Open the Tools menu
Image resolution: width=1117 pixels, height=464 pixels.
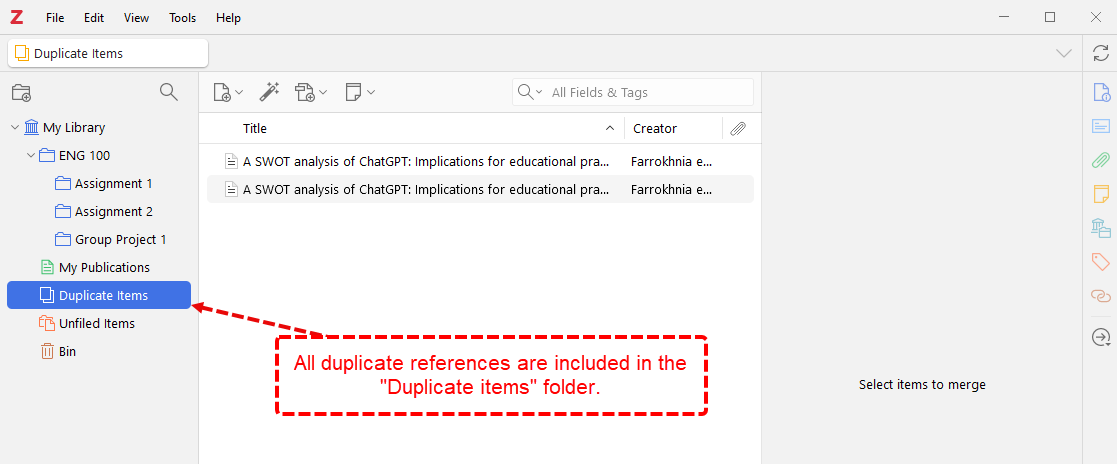(182, 18)
